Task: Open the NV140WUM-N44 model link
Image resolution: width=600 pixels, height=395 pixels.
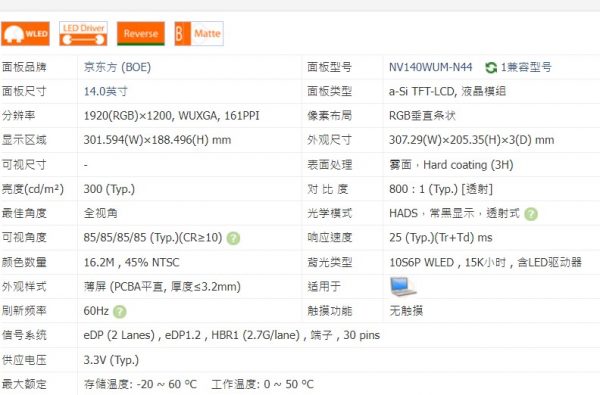Action: (430, 67)
